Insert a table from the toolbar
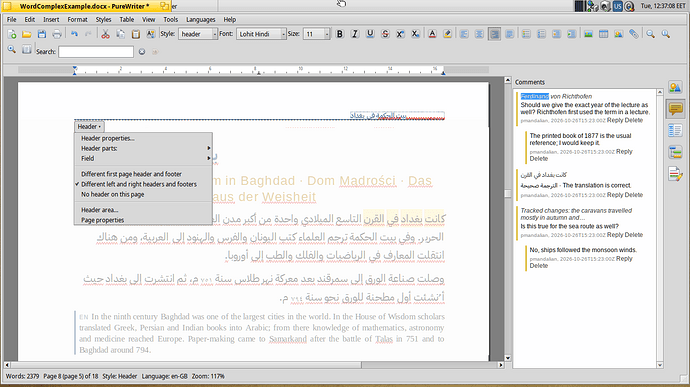 pyautogui.click(x=603, y=34)
